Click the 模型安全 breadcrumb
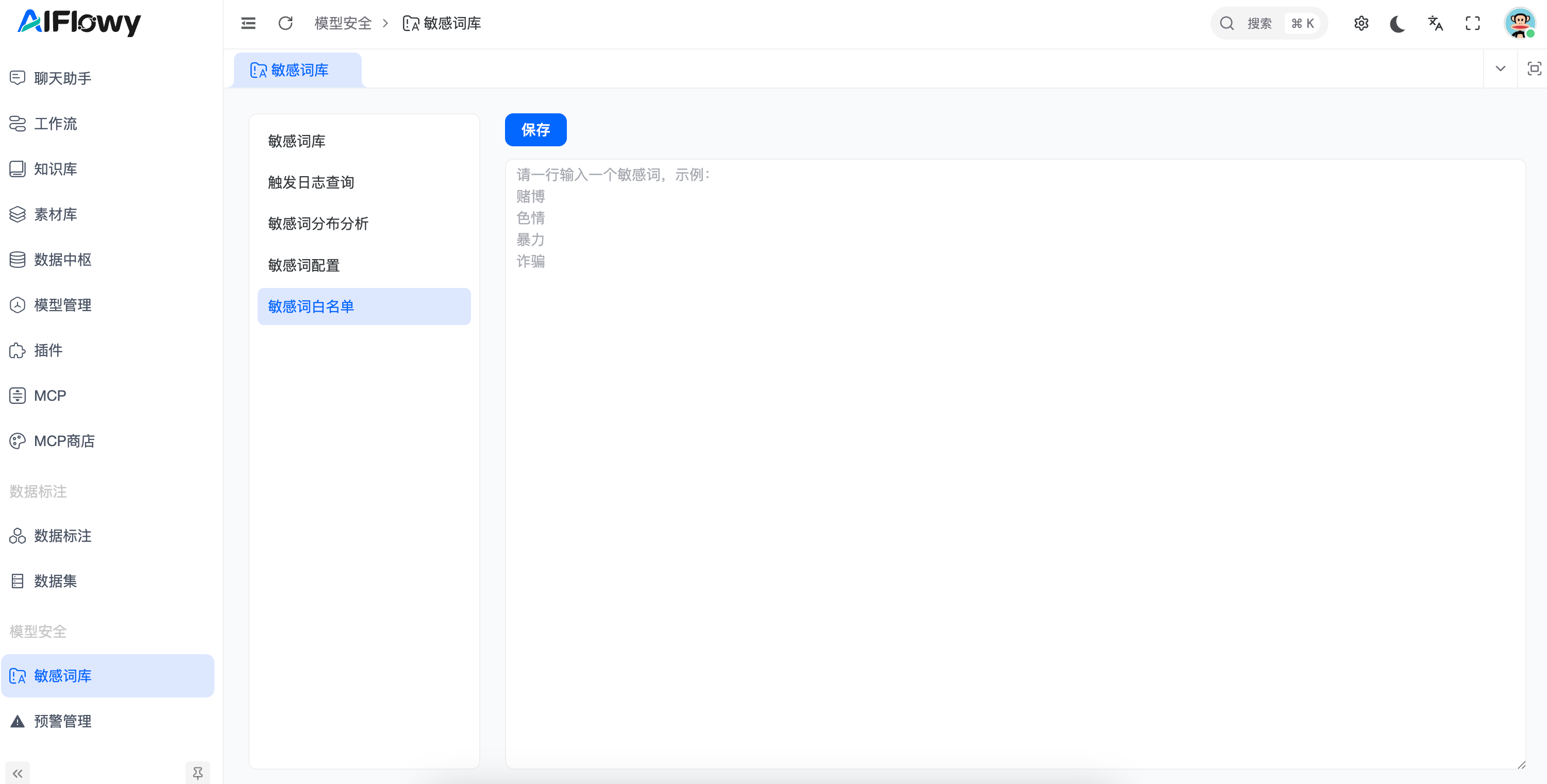1547x784 pixels. click(343, 23)
